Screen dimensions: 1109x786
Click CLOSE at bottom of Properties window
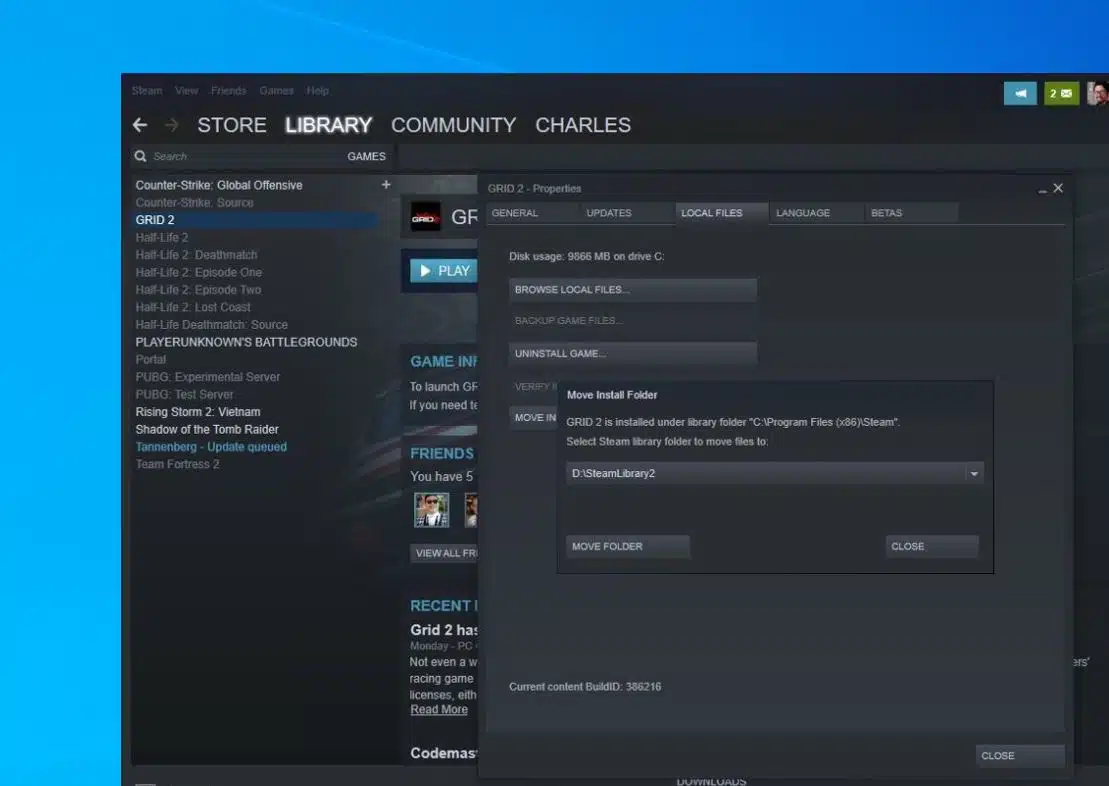click(1020, 756)
